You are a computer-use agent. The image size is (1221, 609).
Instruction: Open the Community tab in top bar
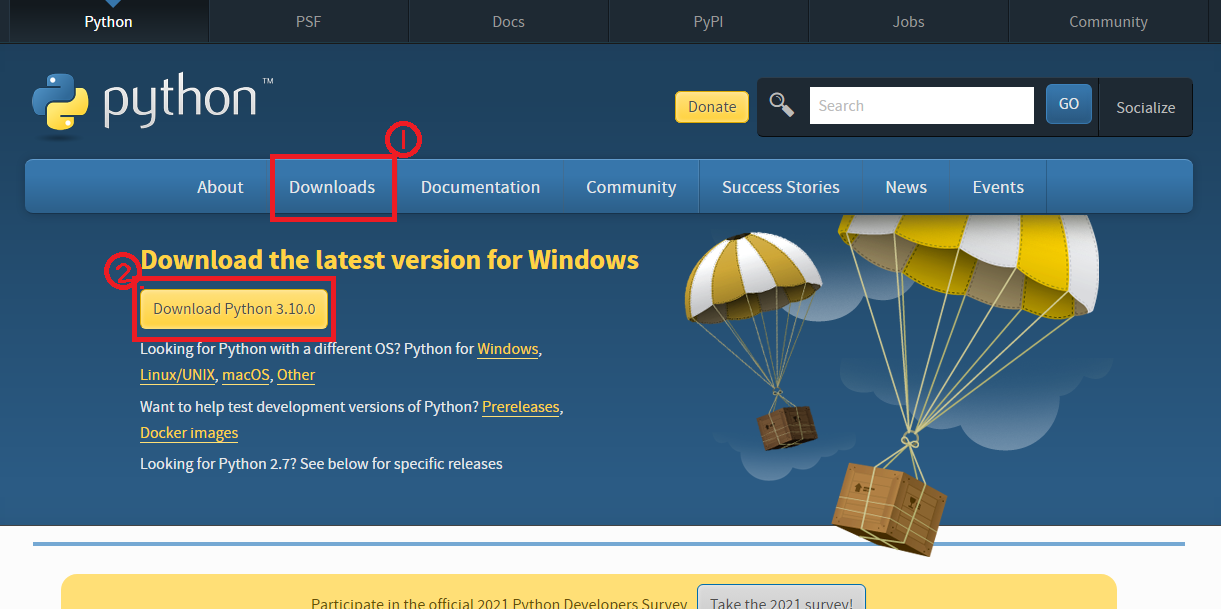[x=1108, y=21]
